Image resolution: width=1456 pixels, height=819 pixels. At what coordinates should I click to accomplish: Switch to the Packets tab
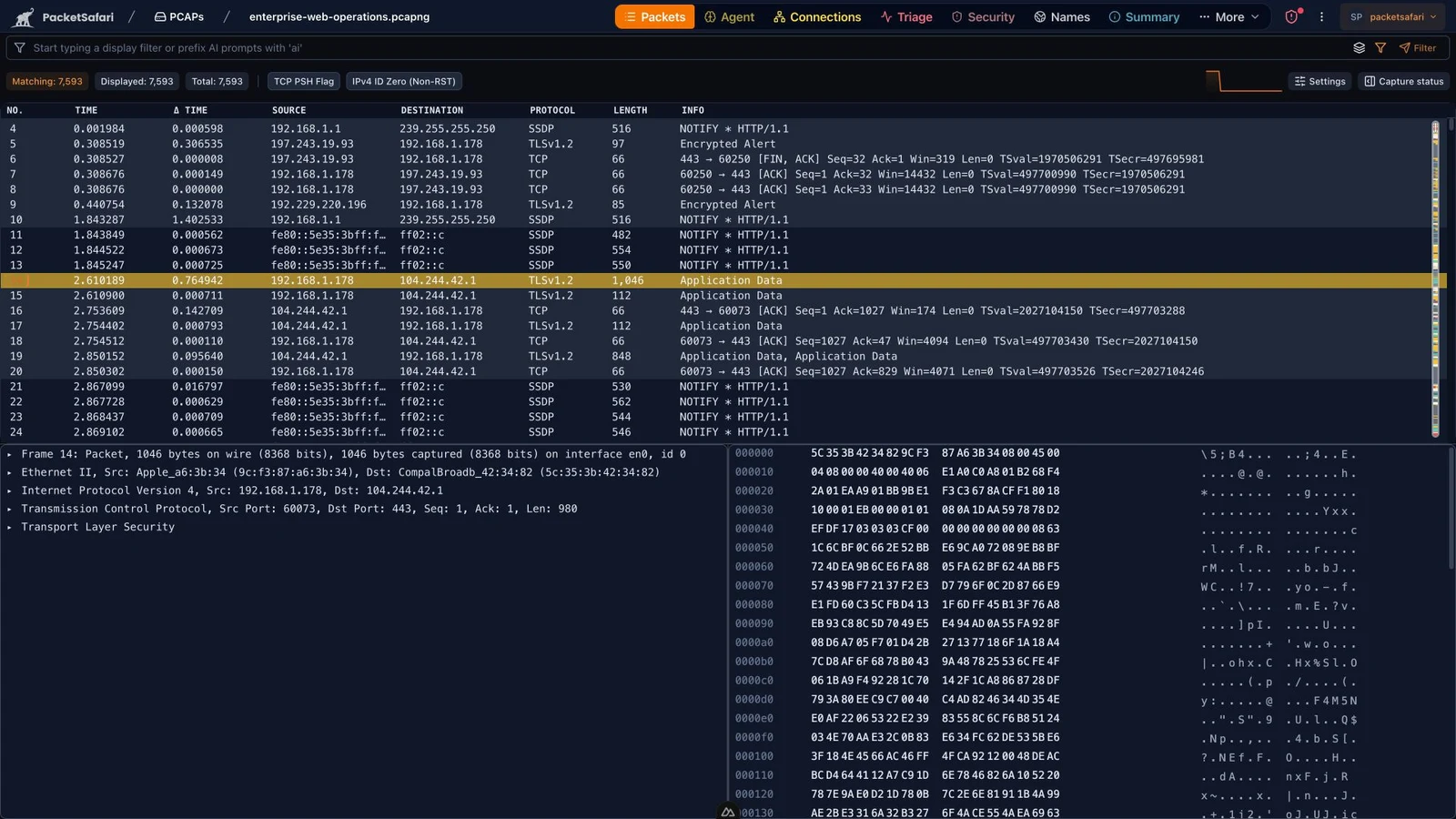pyautogui.click(x=654, y=16)
